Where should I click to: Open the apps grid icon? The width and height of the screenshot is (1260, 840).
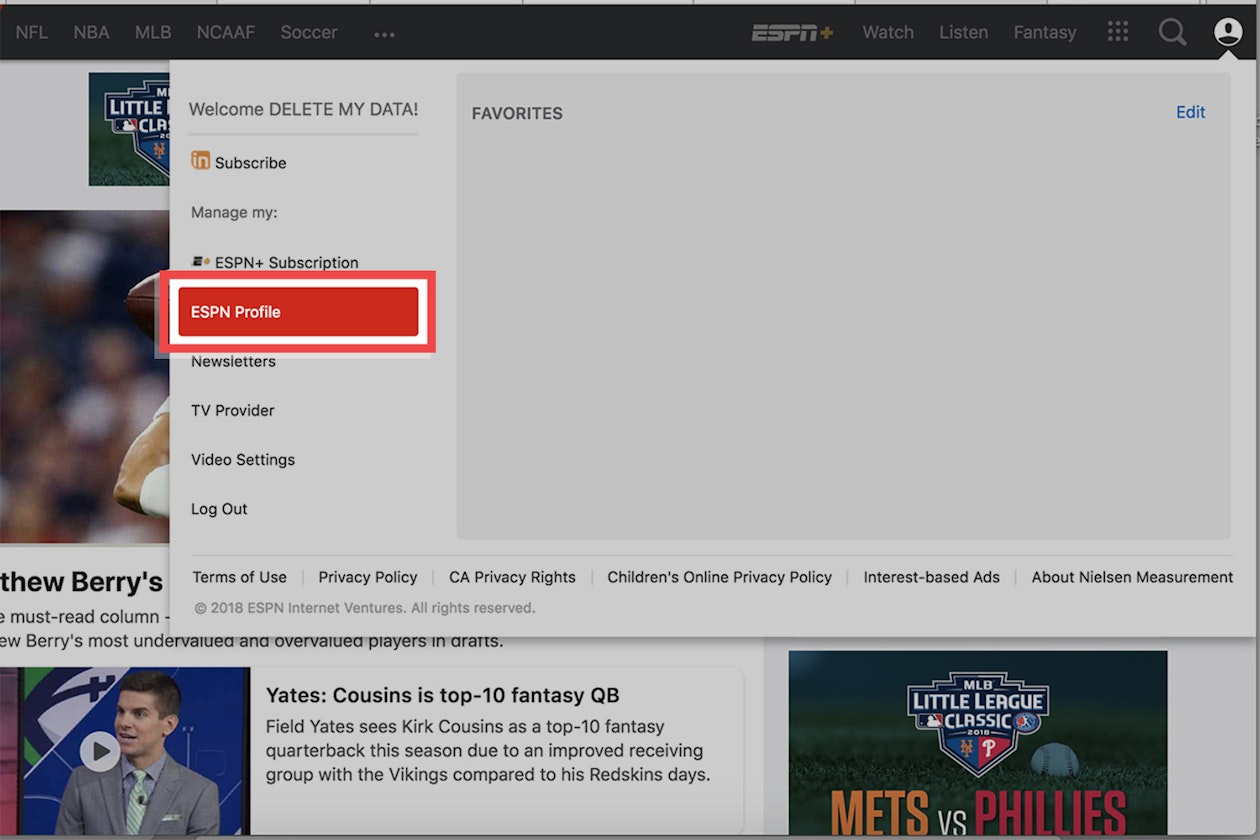(1118, 32)
